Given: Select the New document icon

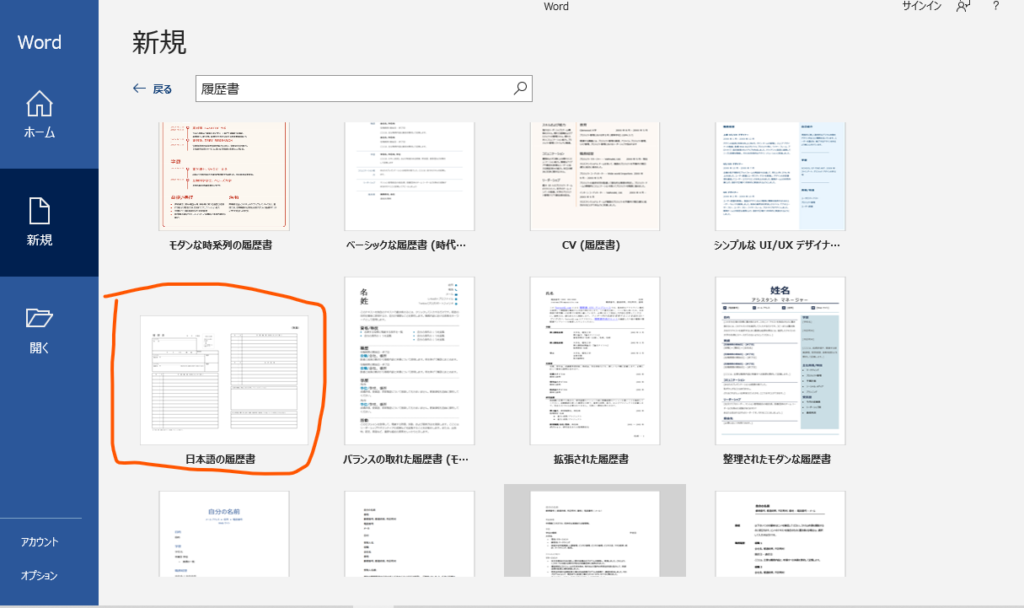Looking at the screenshot, I should (x=39, y=211).
